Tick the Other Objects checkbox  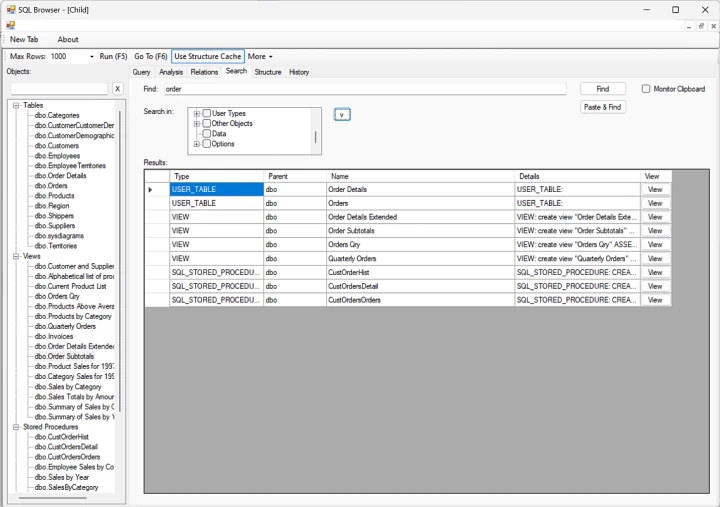[207, 123]
